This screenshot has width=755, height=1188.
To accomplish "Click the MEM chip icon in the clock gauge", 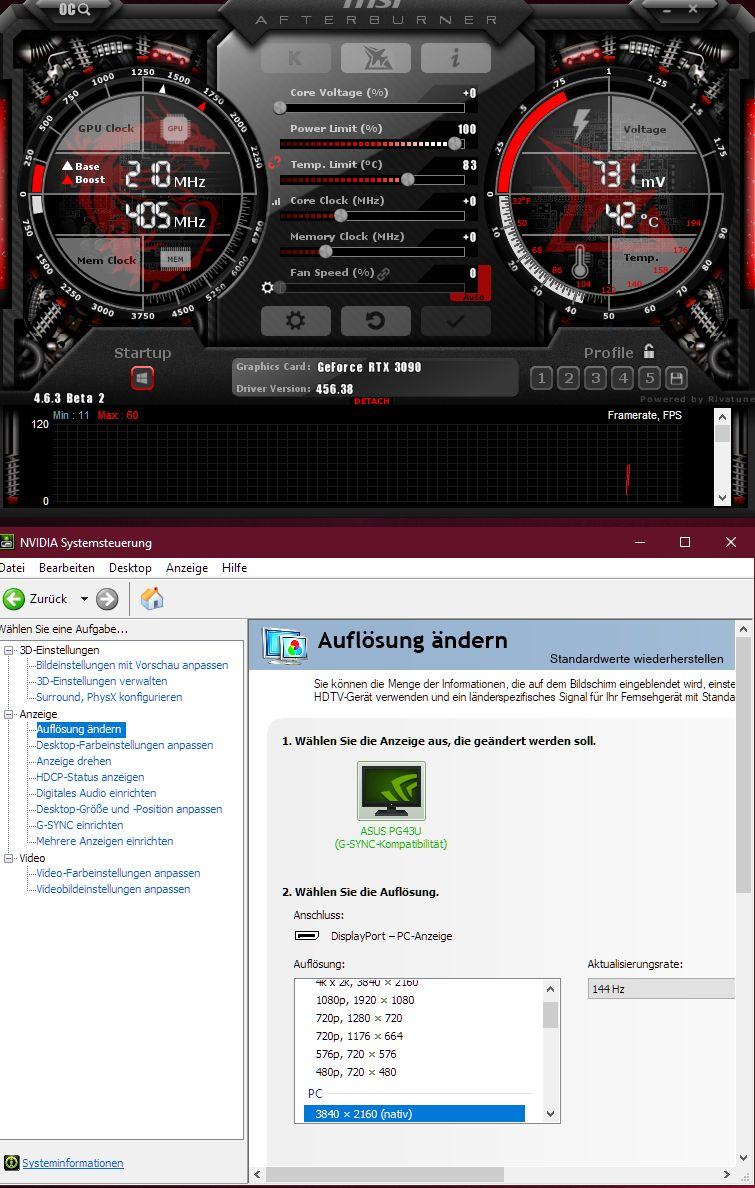I will pos(175,259).
